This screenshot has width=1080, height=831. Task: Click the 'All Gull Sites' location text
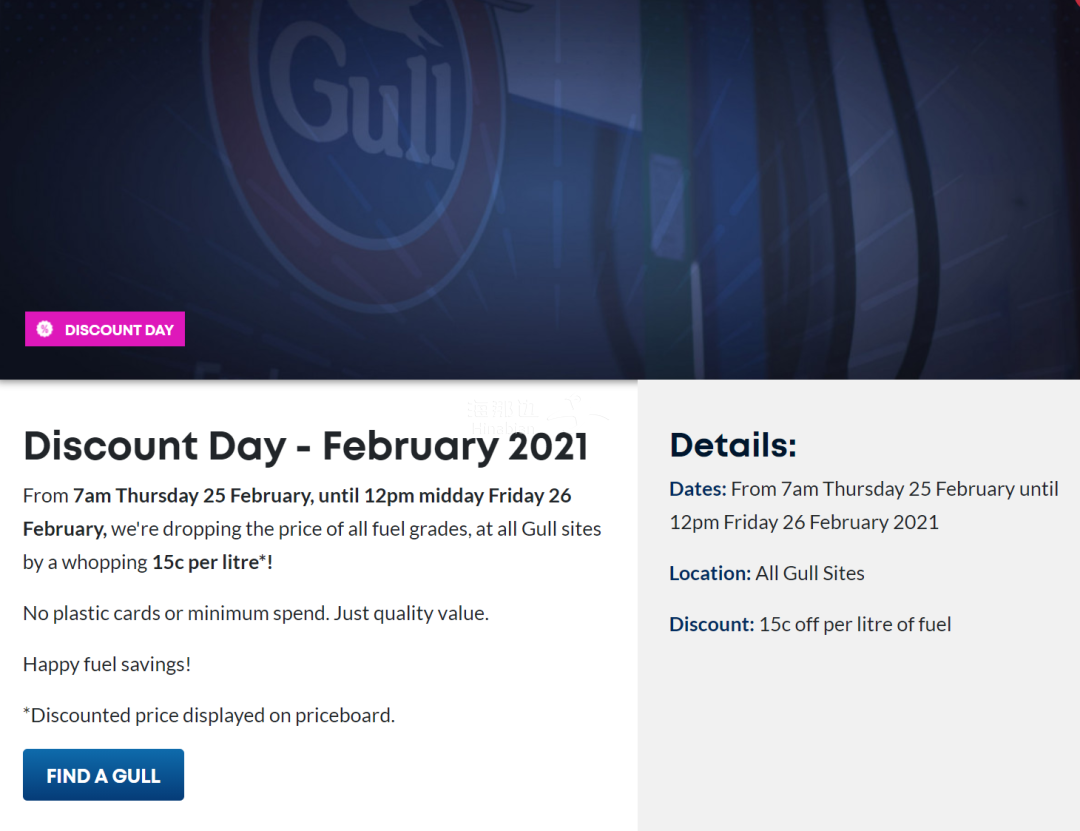coord(810,573)
